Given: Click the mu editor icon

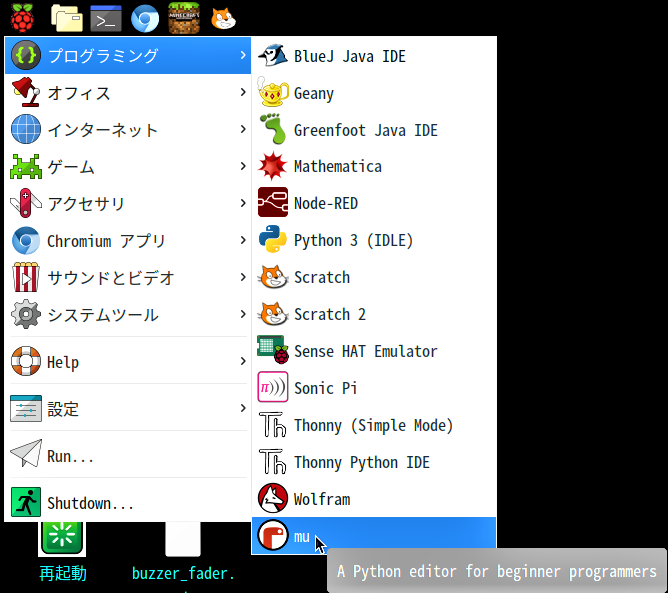Looking at the screenshot, I should click(x=273, y=535).
